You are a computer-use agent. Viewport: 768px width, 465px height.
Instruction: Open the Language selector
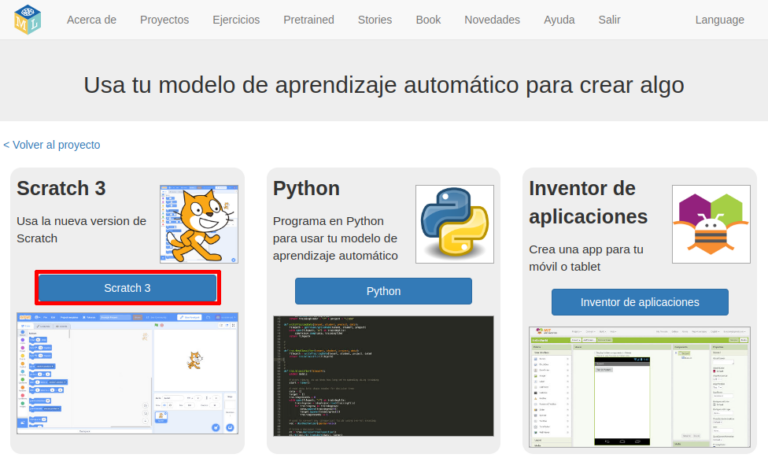coord(719,20)
